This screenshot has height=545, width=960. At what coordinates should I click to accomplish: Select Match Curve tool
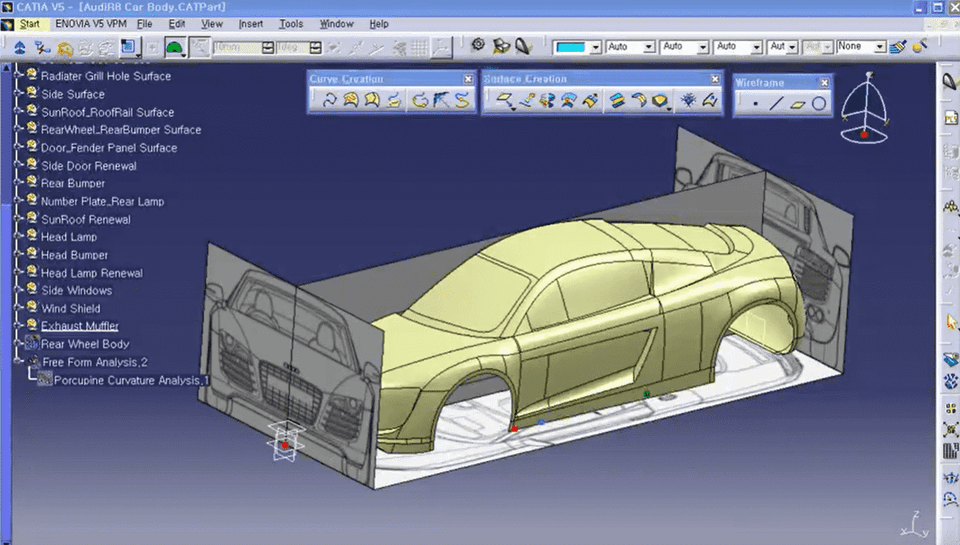pyautogui.click(x=462, y=100)
